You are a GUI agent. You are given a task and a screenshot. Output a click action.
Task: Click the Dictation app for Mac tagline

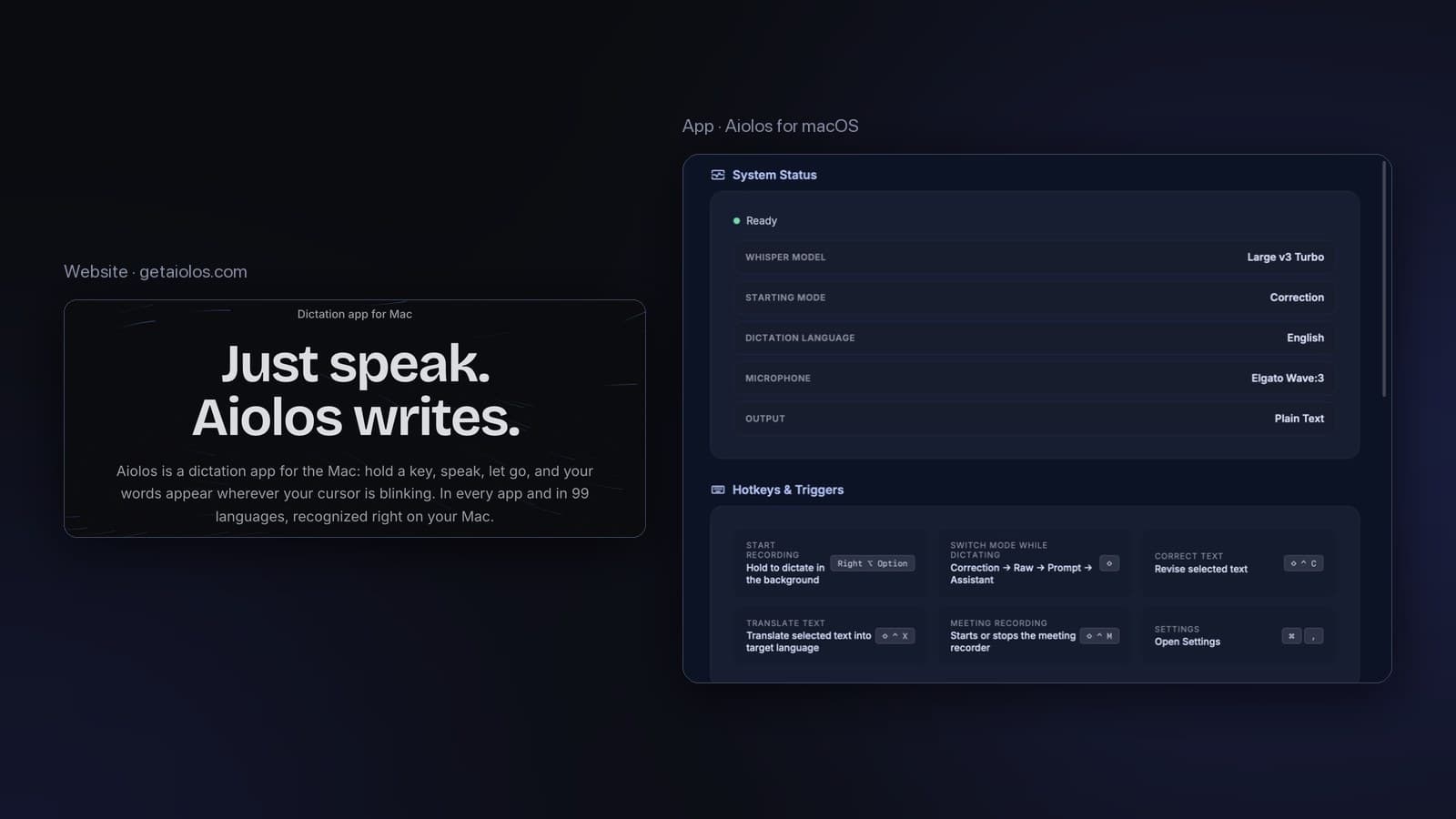click(x=355, y=314)
